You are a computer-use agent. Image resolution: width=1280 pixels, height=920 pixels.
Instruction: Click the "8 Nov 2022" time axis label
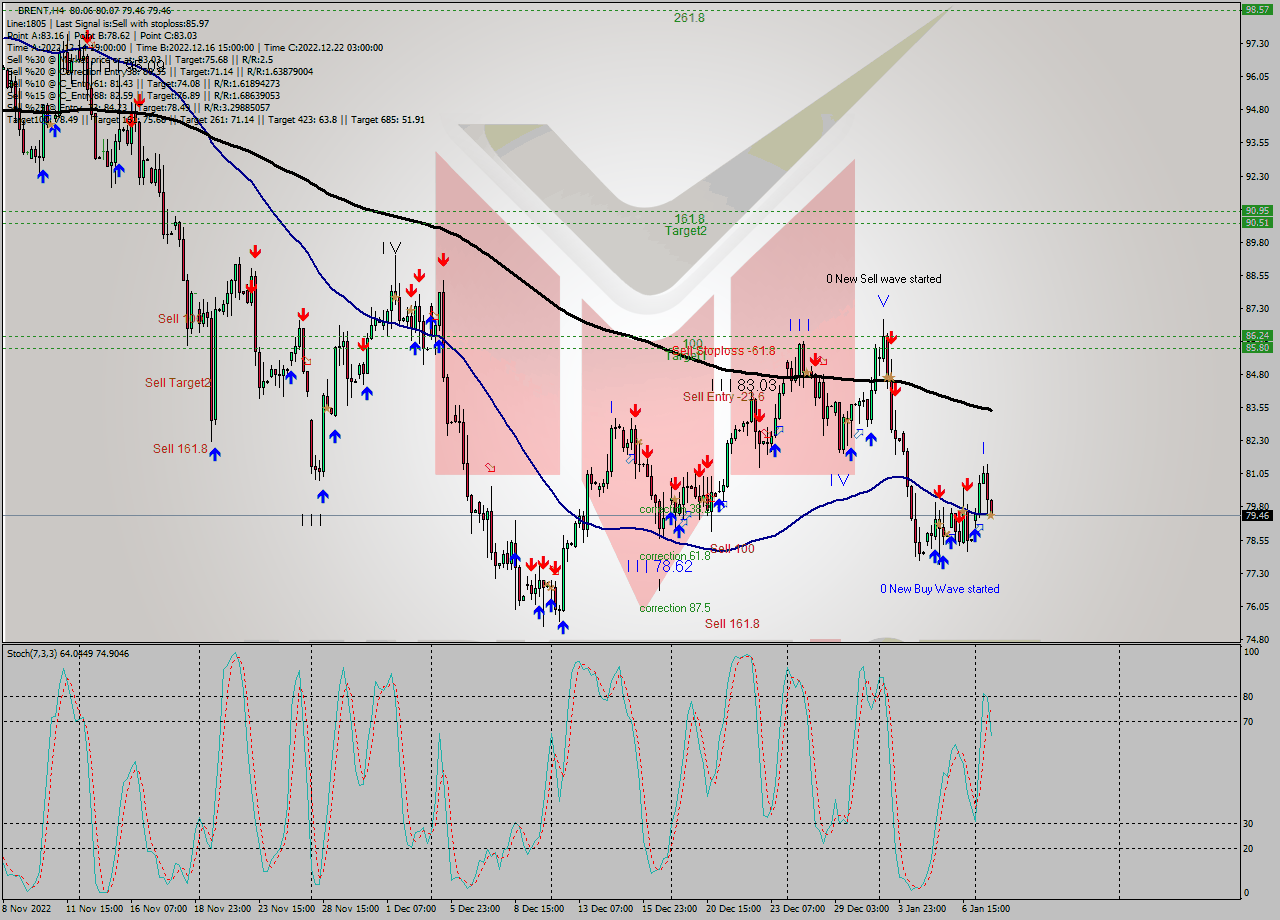pyautogui.click(x=26, y=909)
